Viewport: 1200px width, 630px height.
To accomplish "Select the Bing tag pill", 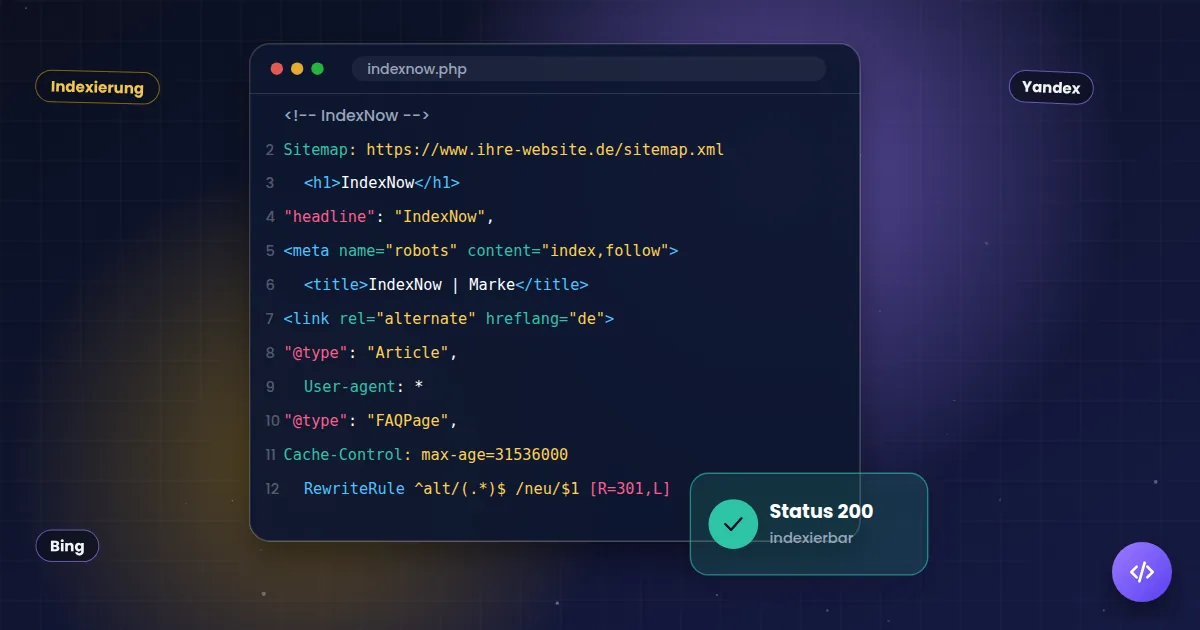I will click(x=67, y=546).
